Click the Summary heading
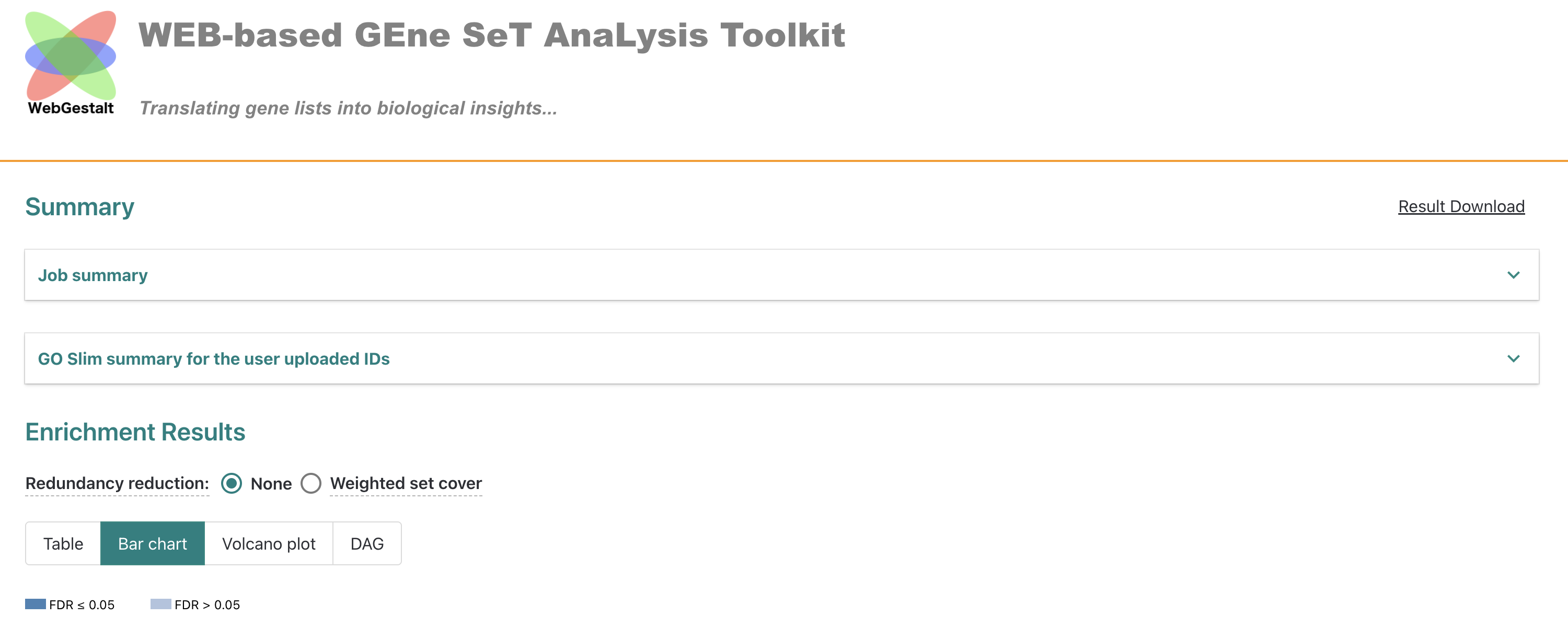Viewport: 1568px width, 628px height. point(79,207)
